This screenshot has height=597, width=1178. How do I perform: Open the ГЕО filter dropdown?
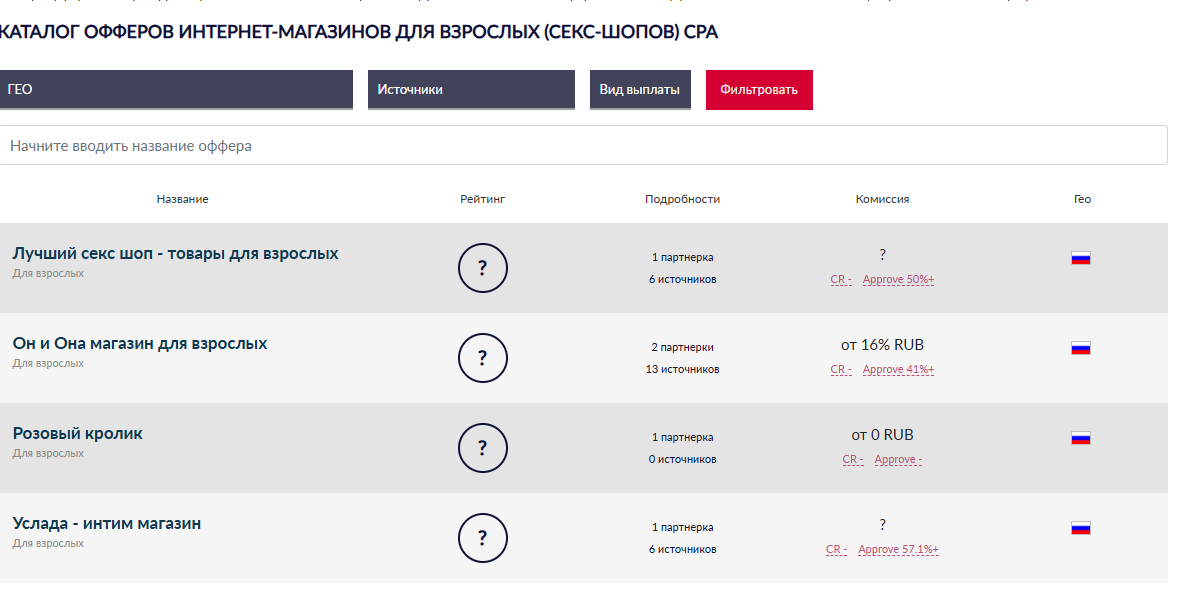(x=176, y=89)
